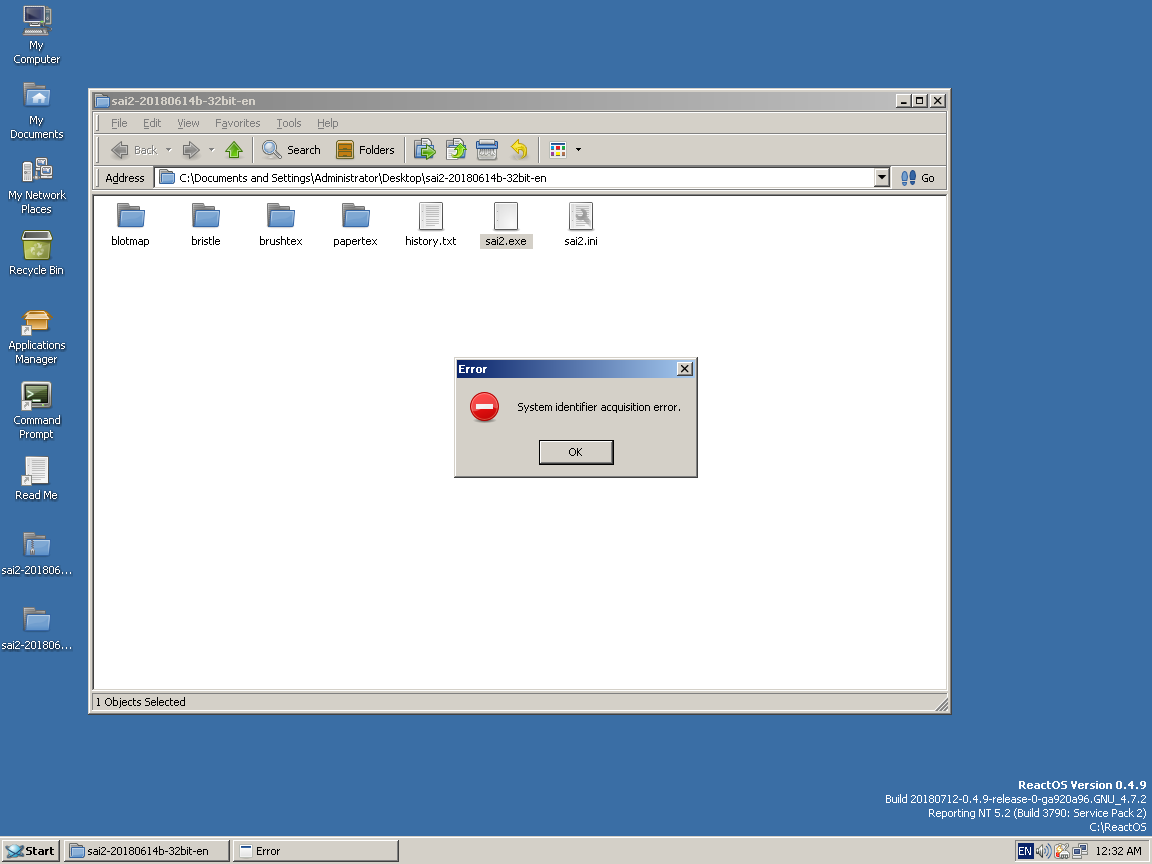The width and height of the screenshot is (1152, 864).
Task: Click the Go button
Action: pyautogui.click(x=918, y=178)
